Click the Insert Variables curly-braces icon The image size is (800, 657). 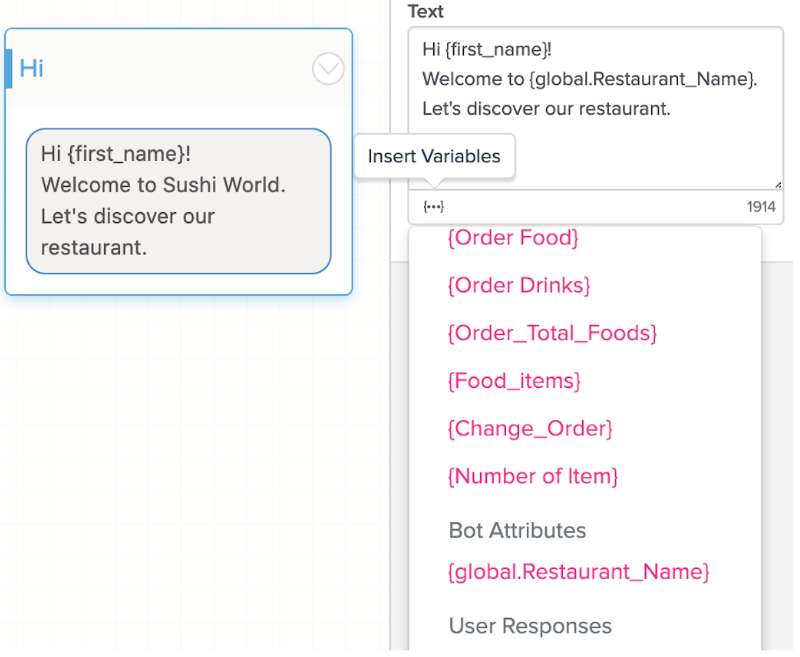click(x=433, y=207)
